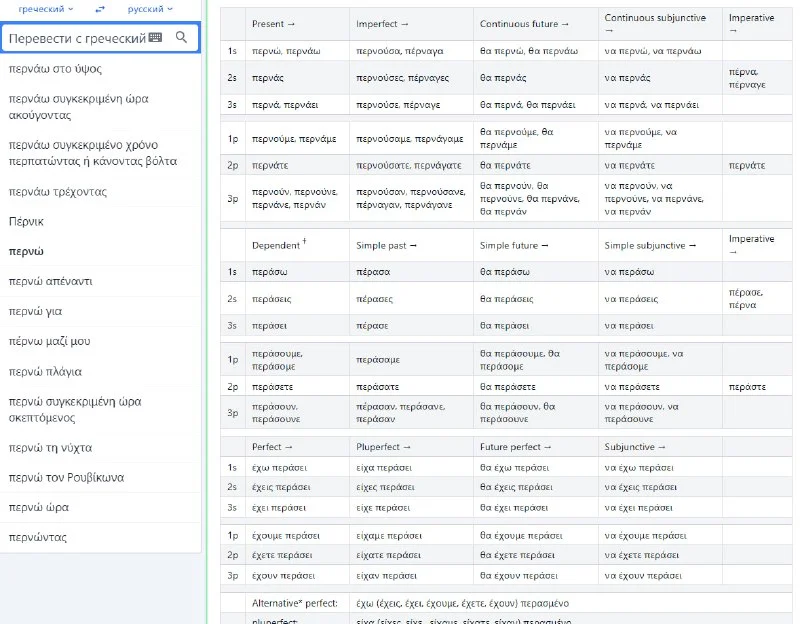Open suggestion πέρνω μαζί μου
Image resolution: width=800 pixels, height=624 pixels.
pos(49,341)
